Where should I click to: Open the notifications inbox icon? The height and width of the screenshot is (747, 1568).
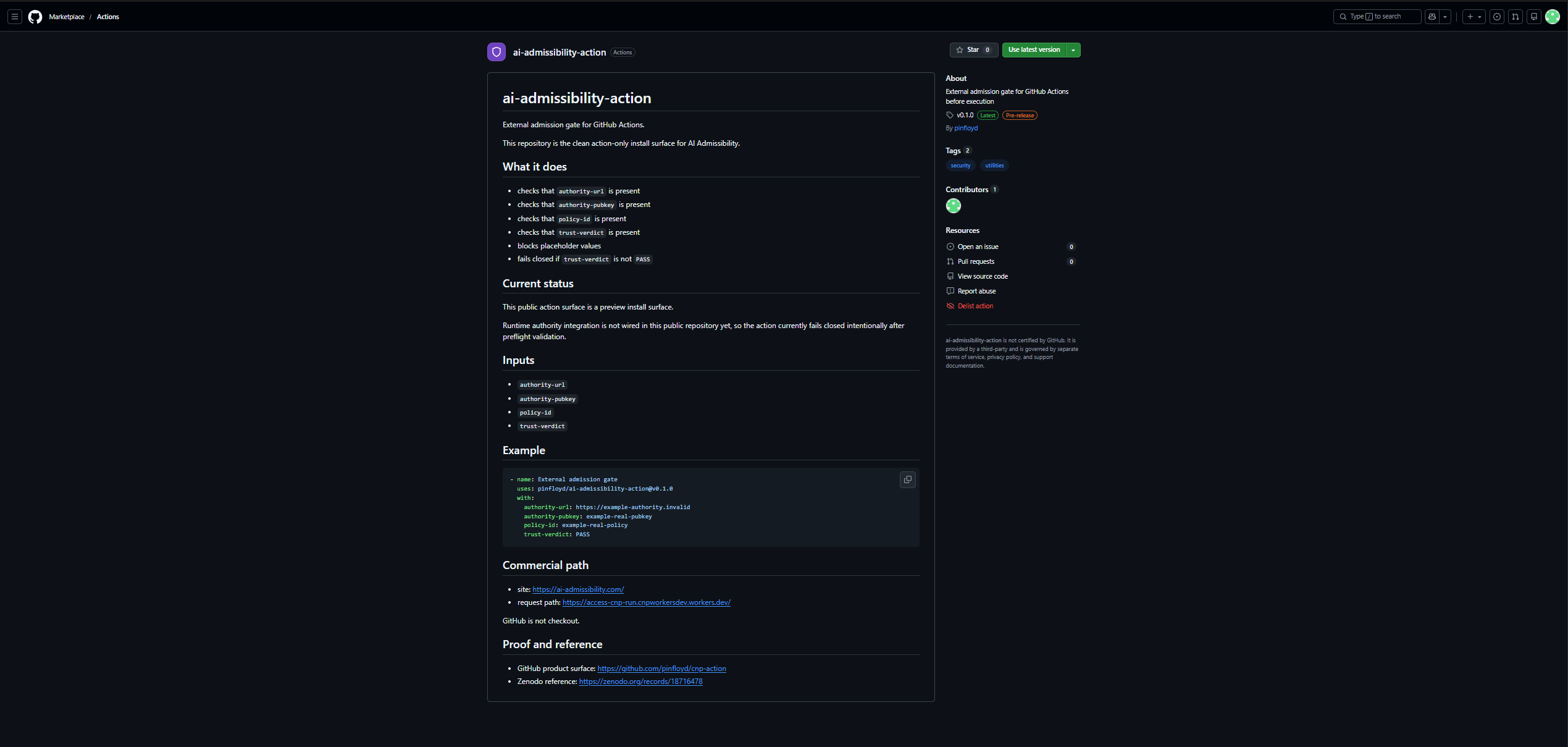click(x=1534, y=17)
